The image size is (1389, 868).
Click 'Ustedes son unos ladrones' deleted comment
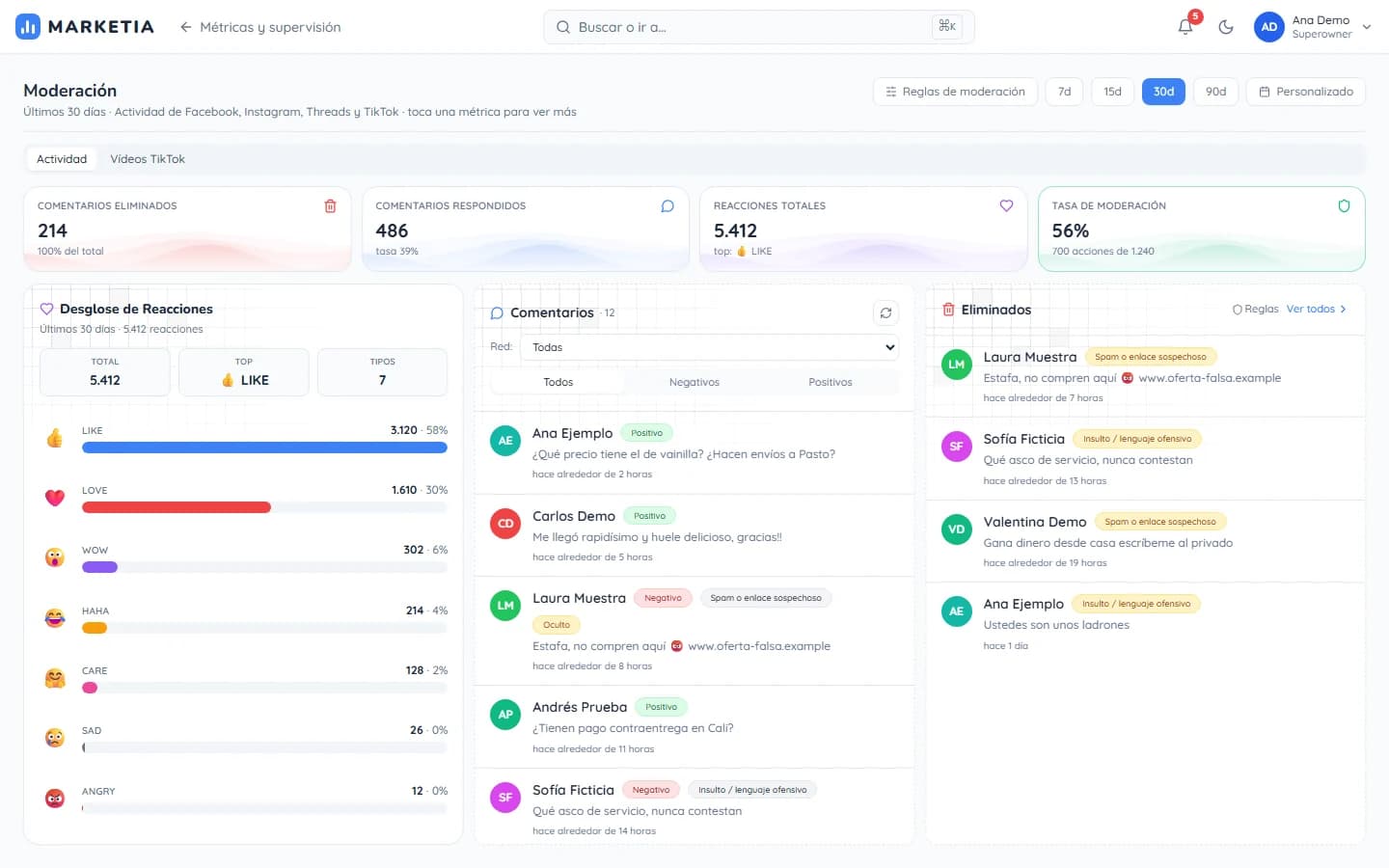tap(1056, 625)
